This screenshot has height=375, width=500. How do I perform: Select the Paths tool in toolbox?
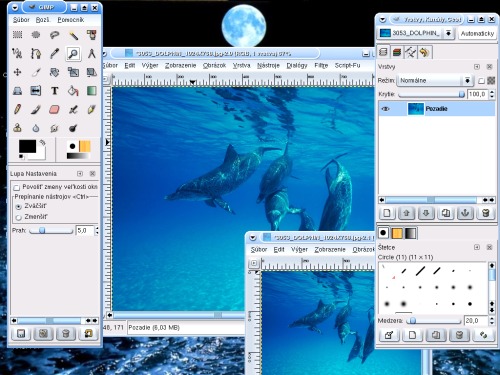point(36,53)
